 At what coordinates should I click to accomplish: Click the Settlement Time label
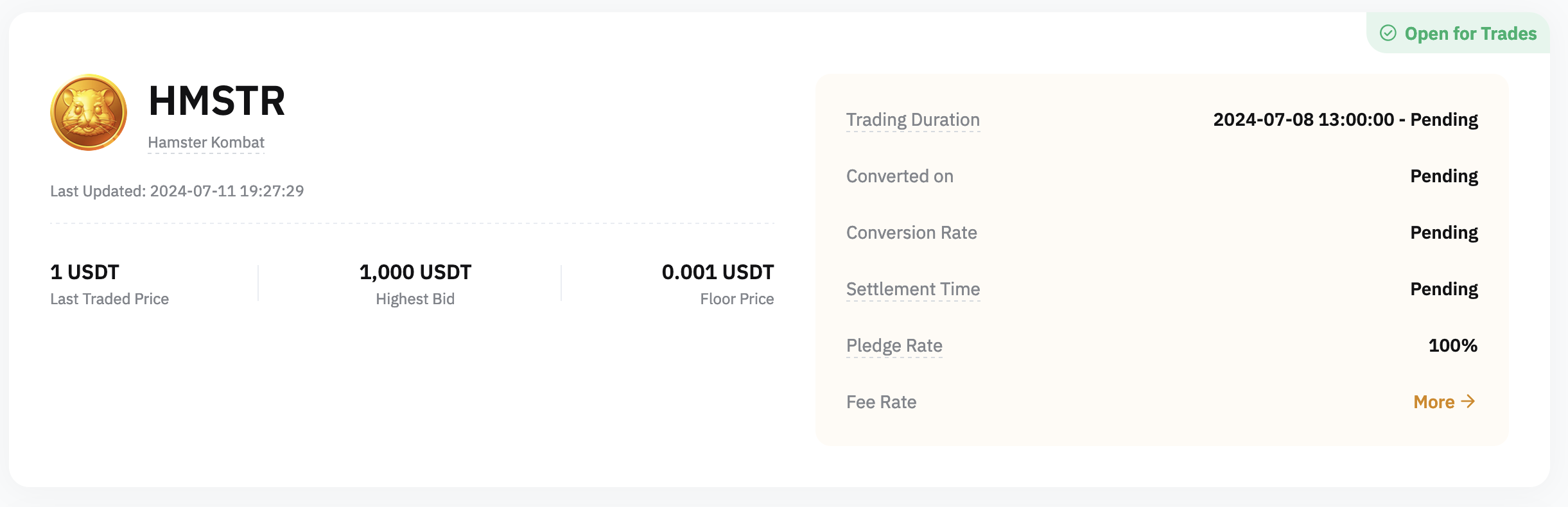[x=912, y=289]
